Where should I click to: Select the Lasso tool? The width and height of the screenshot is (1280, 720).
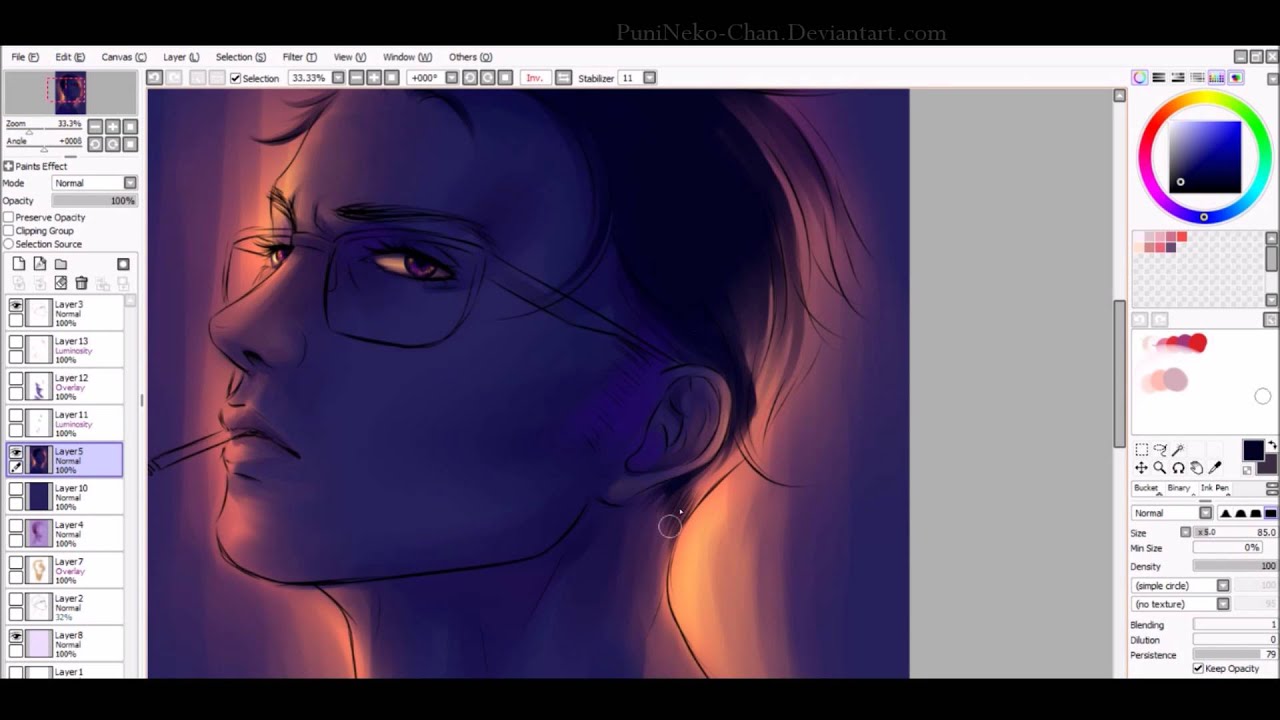1160,450
